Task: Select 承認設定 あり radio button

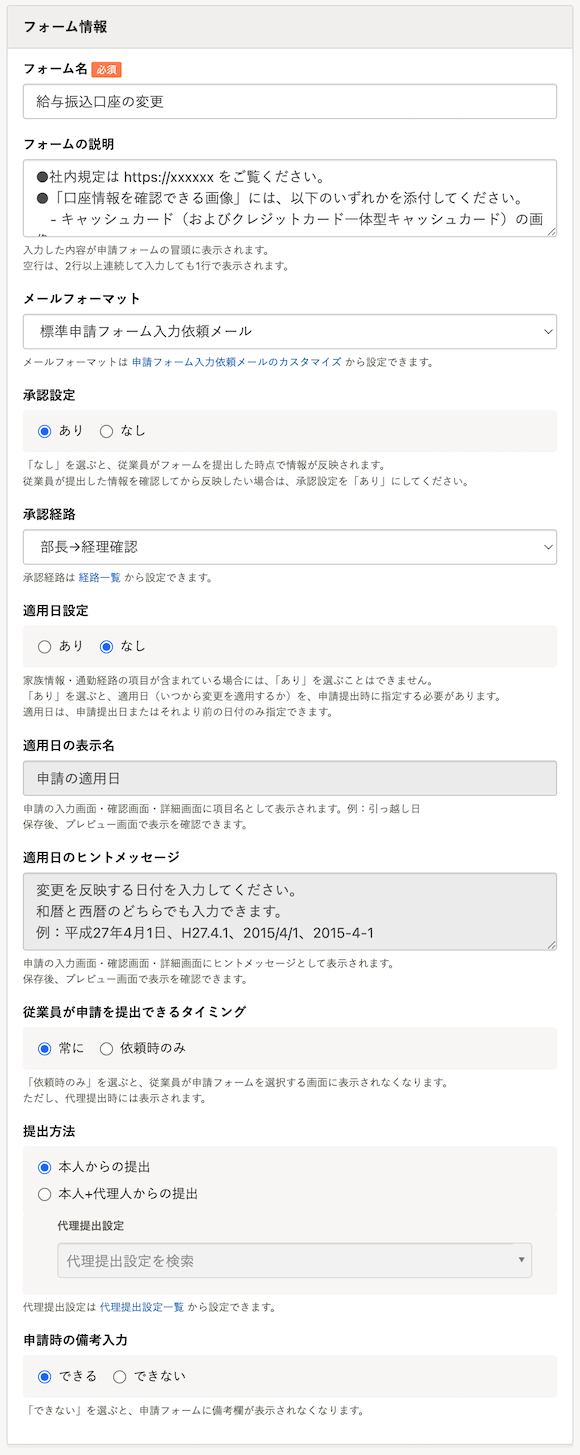Action: [44, 431]
